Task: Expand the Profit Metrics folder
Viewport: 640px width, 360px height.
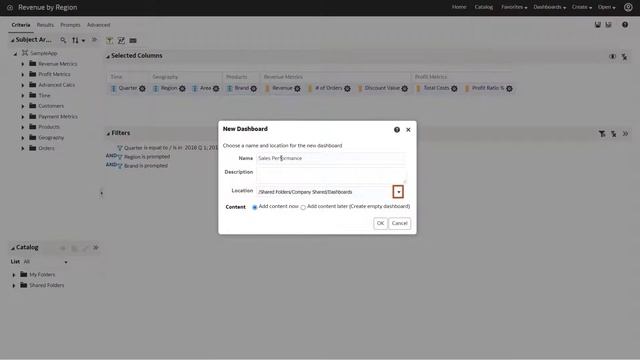Action: [x=23, y=75]
